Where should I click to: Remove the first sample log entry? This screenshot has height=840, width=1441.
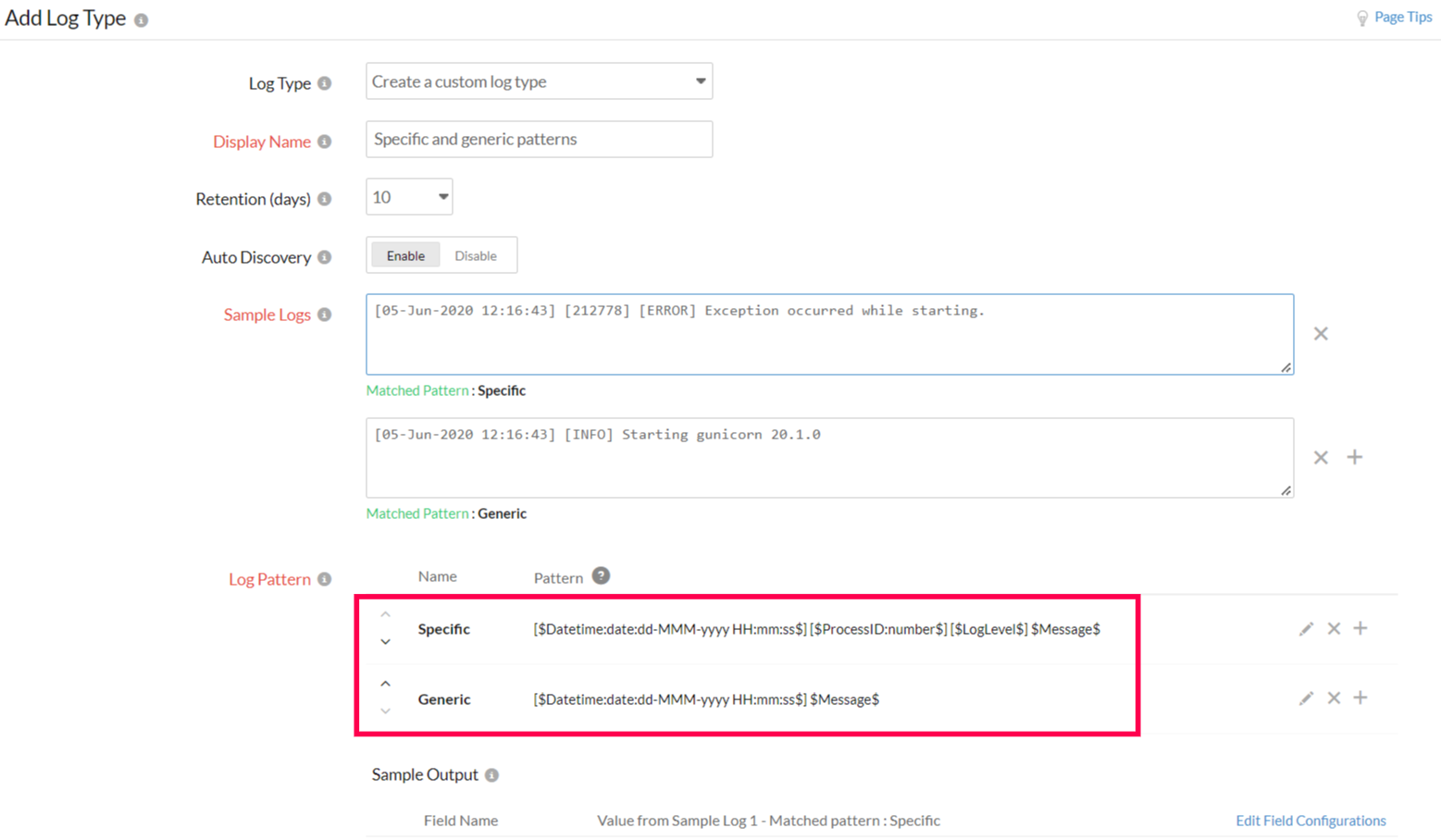click(1321, 333)
